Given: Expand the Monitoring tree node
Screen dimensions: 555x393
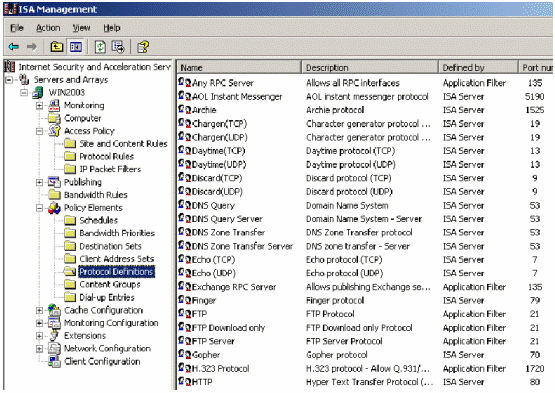Looking at the screenshot, I should tap(40, 106).
